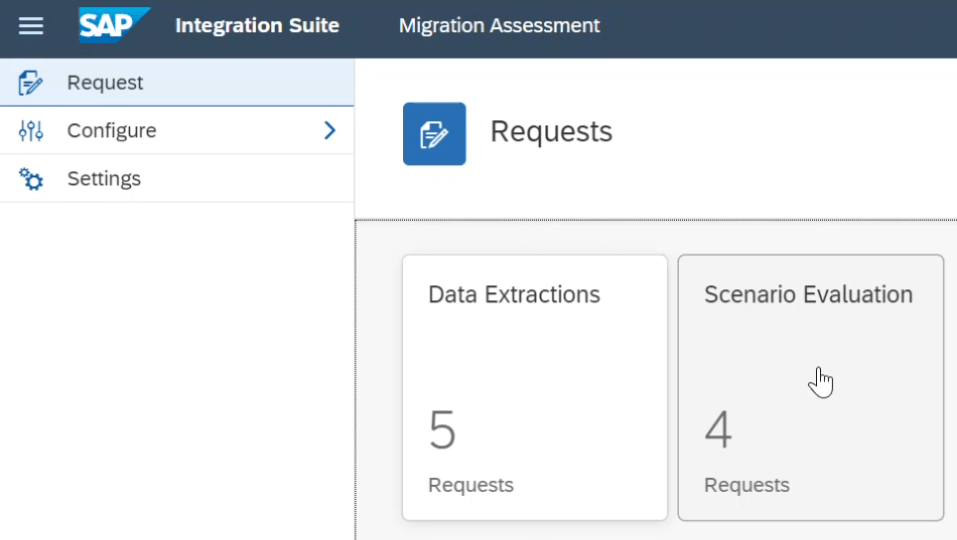Viewport: 957px width, 540px height.
Task: Open the hamburger navigation menu
Action: (x=31, y=26)
